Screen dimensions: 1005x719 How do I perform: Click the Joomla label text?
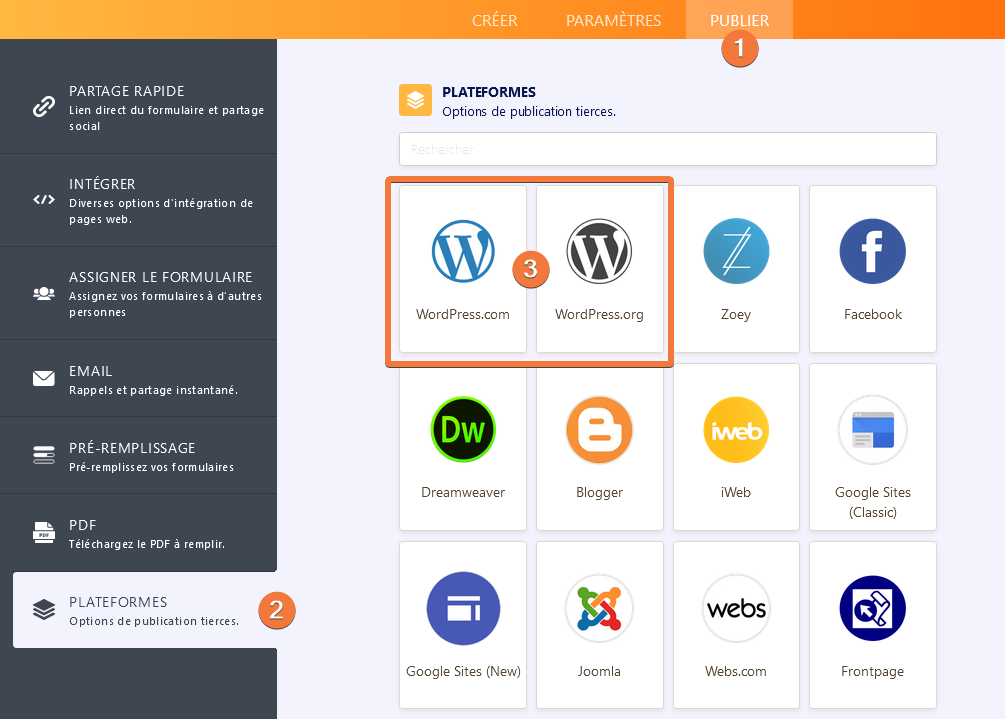tap(599, 672)
